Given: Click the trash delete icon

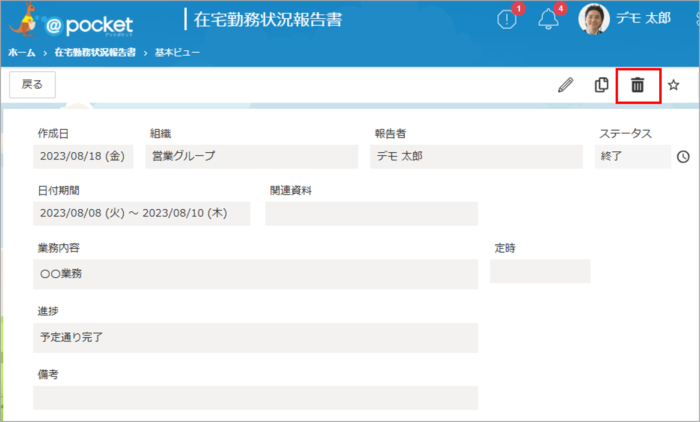Looking at the screenshot, I should click(x=637, y=85).
